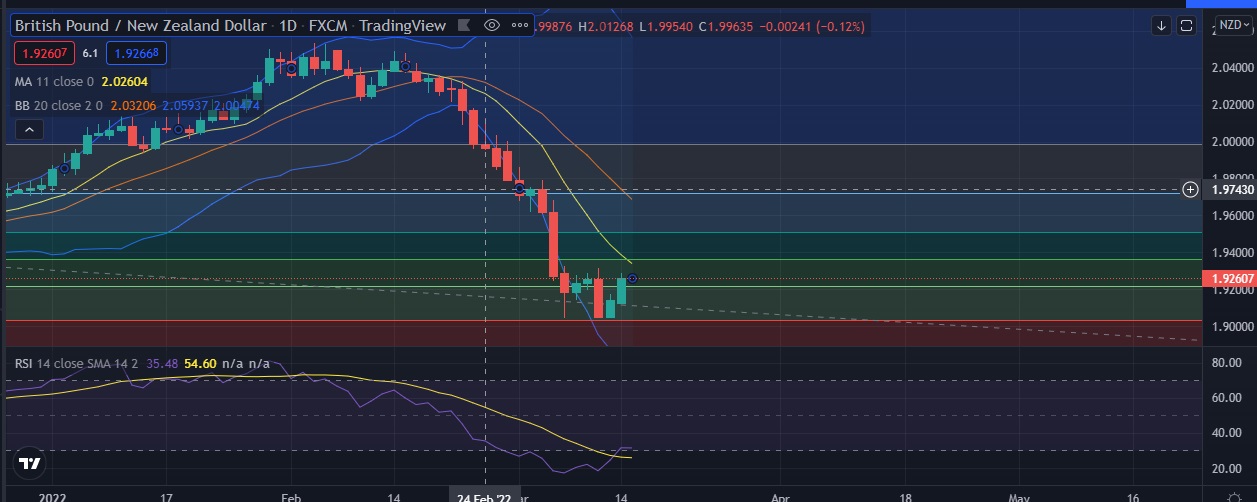Collapse the indicator legend with the chevron
1257x502 pixels.
point(28,129)
